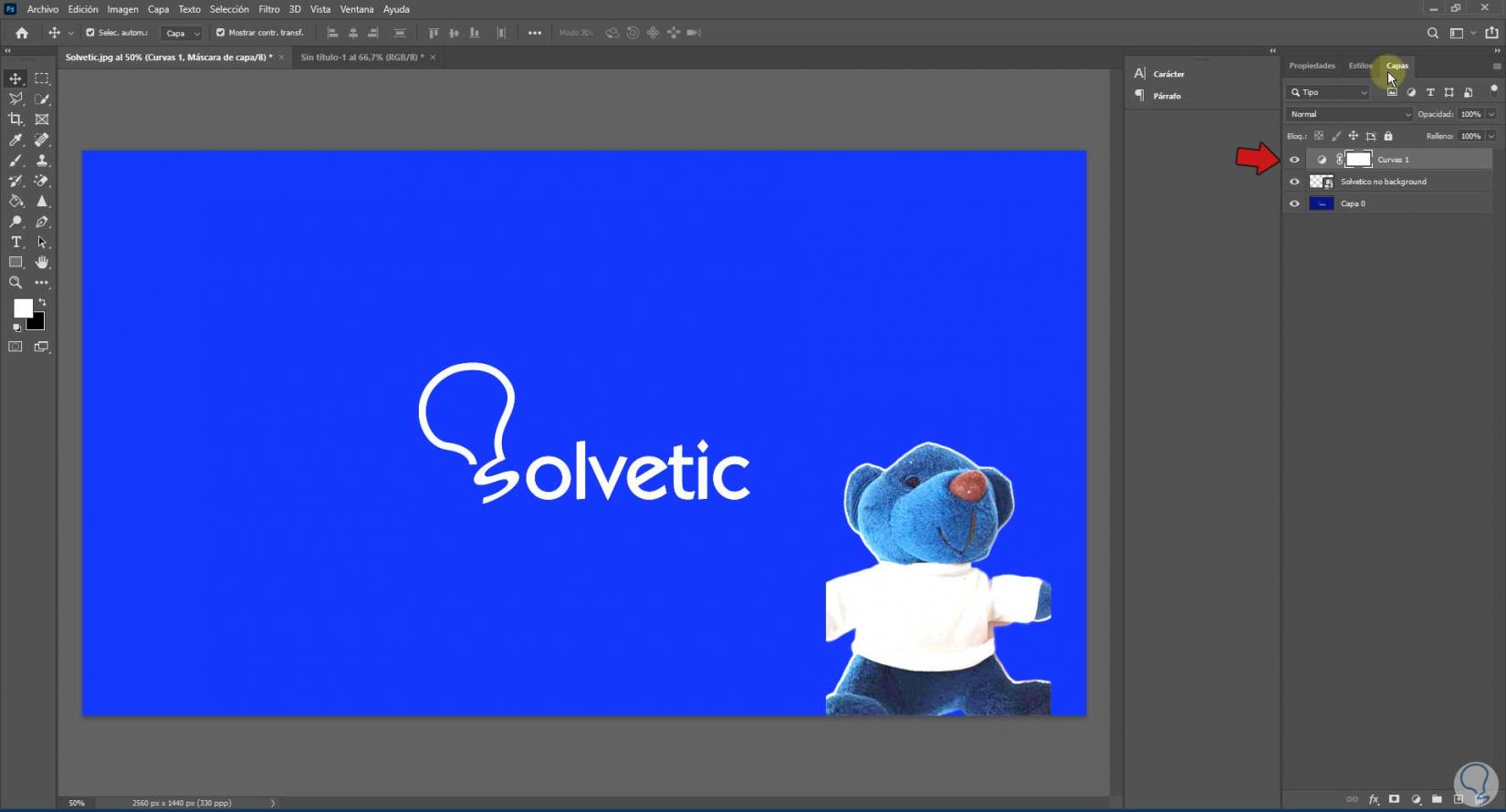Viewport: 1506px width, 812px height.
Task: Expand the Opacidad slider arrow
Action: click(x=1491, y=114)
